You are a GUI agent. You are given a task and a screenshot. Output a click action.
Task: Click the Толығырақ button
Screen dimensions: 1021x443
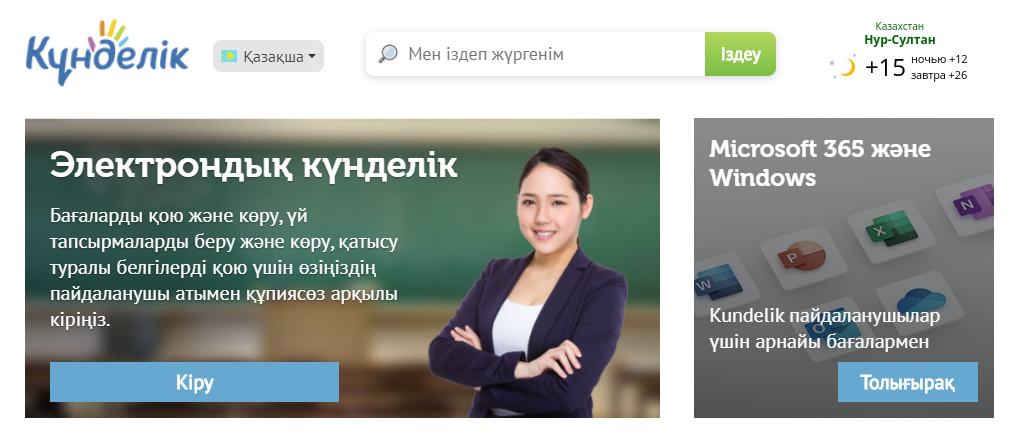pyautogui.click(x=908, y=382)
